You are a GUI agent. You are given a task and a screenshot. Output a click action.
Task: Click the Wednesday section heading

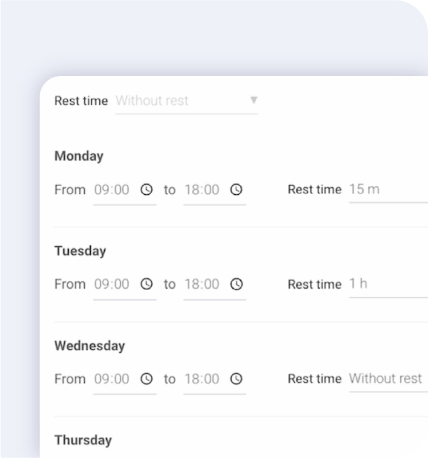click(x=90, y=346)
